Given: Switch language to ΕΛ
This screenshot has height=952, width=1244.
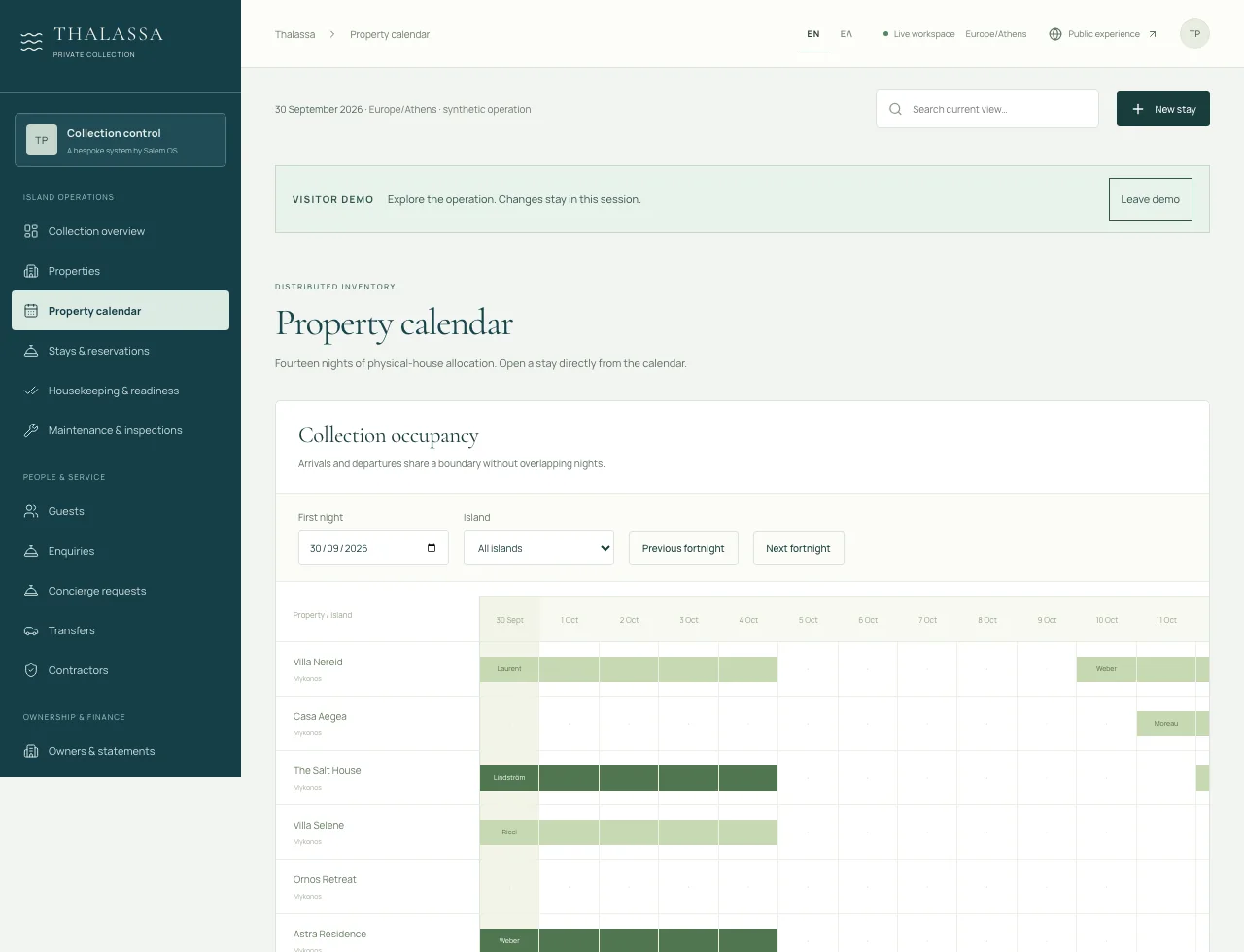Looking at the screenshot, I should [x=847, y=34].
